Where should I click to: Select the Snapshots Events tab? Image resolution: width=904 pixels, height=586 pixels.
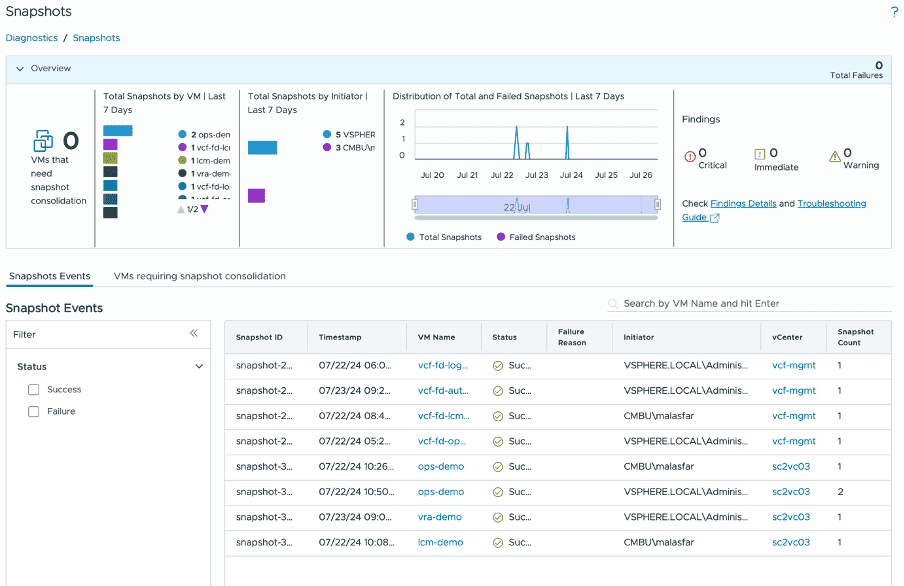[49, 276]
